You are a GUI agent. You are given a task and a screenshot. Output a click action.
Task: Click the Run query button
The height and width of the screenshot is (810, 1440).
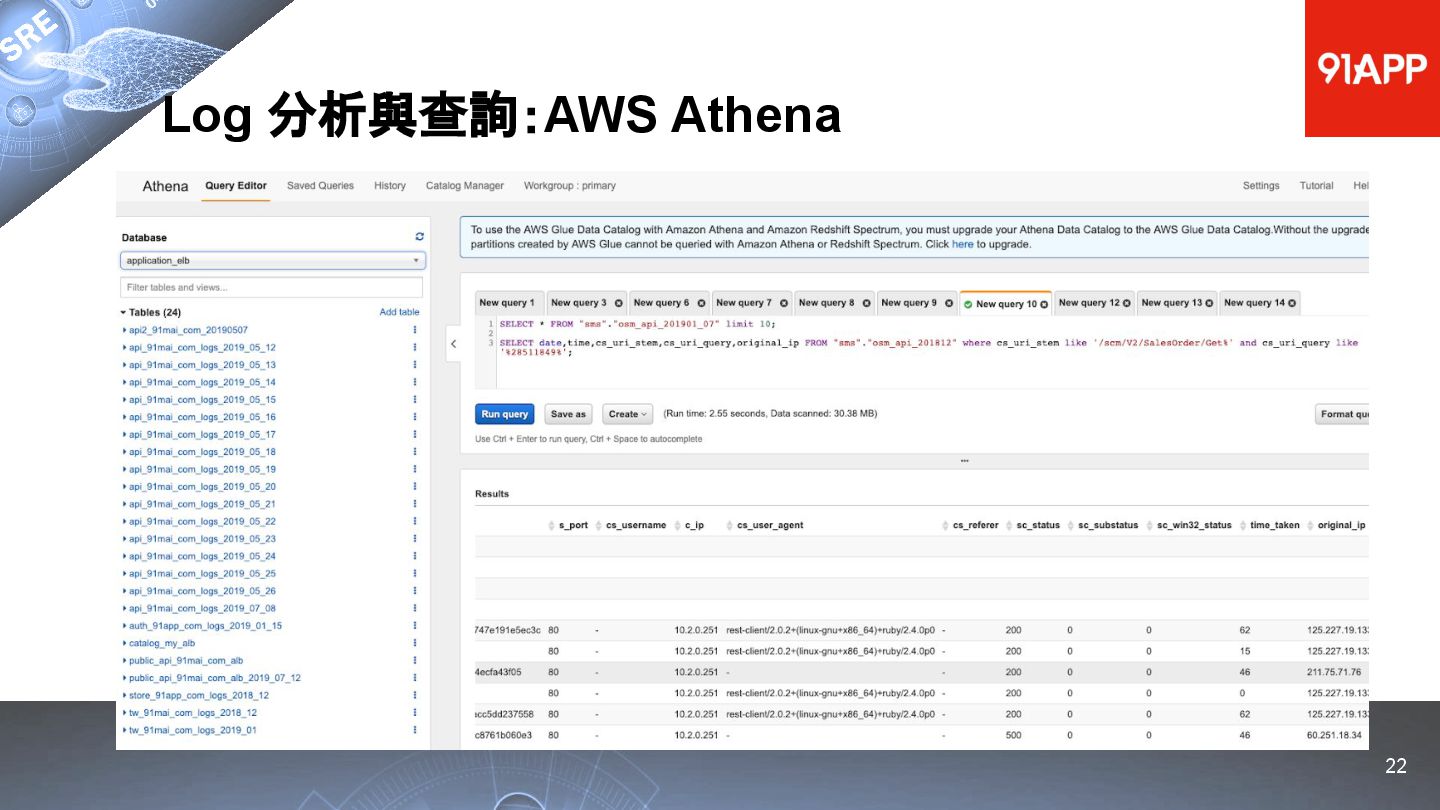pos(505,414)
